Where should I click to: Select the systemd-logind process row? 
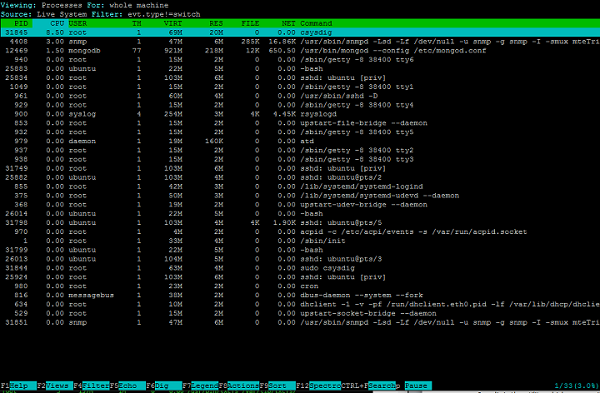click(300, 186)
